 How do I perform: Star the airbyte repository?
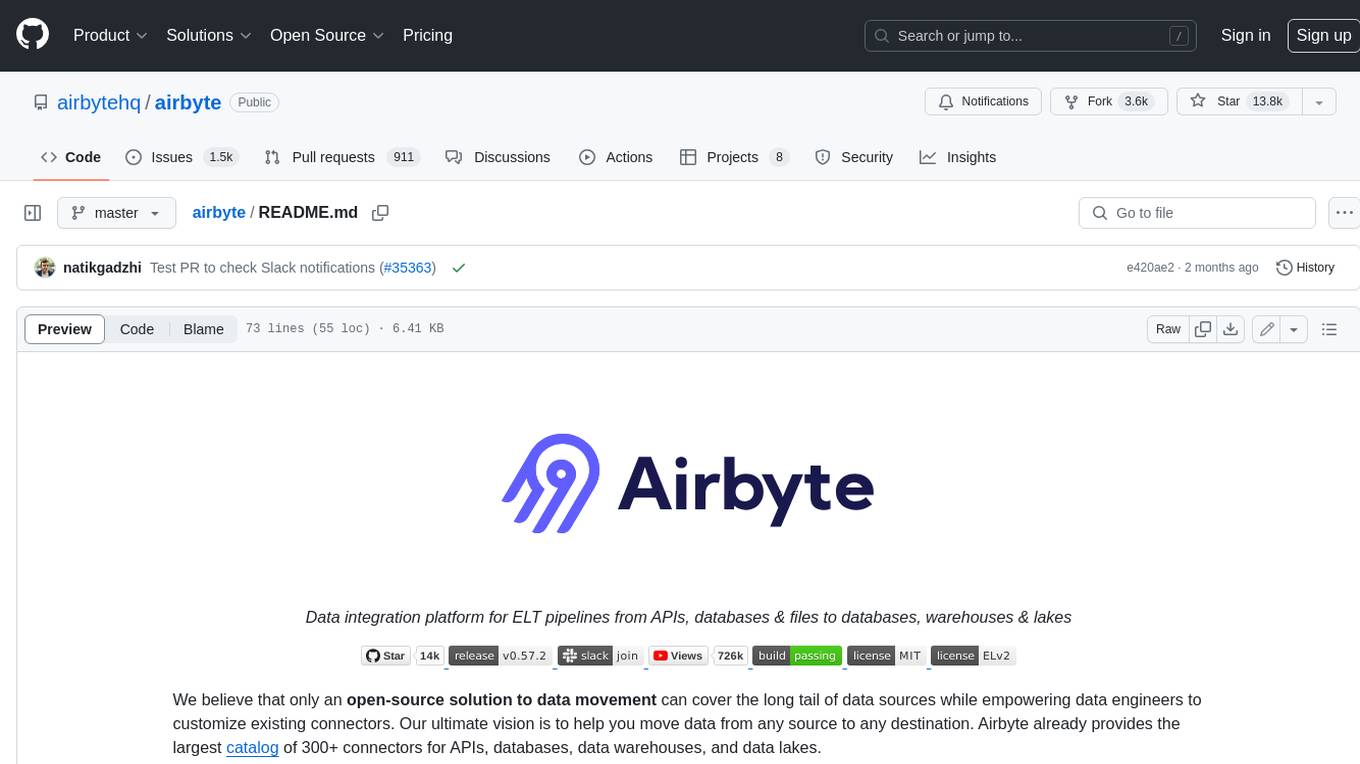tap(1239, 102)
